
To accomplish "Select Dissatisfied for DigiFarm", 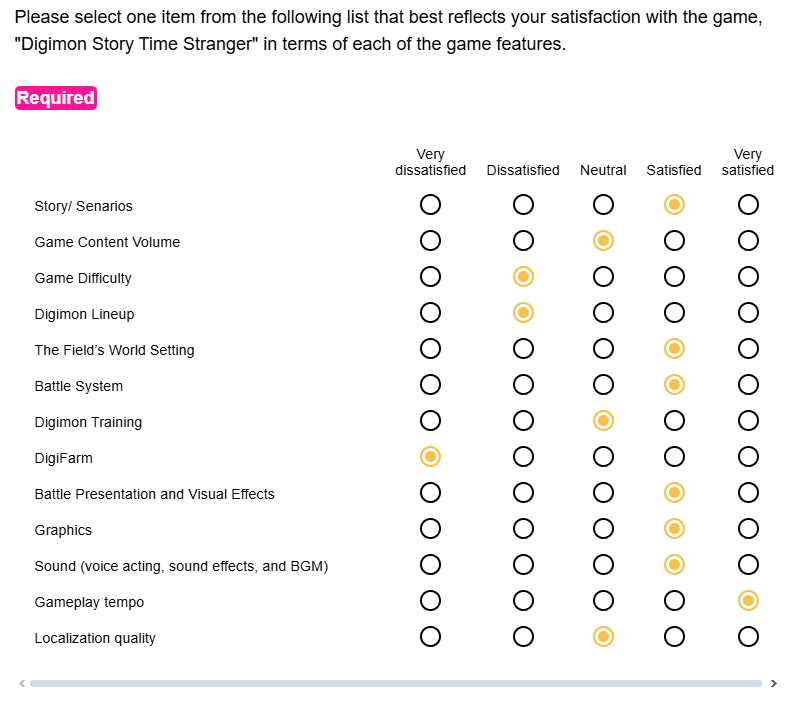I will tap(523, 457).
